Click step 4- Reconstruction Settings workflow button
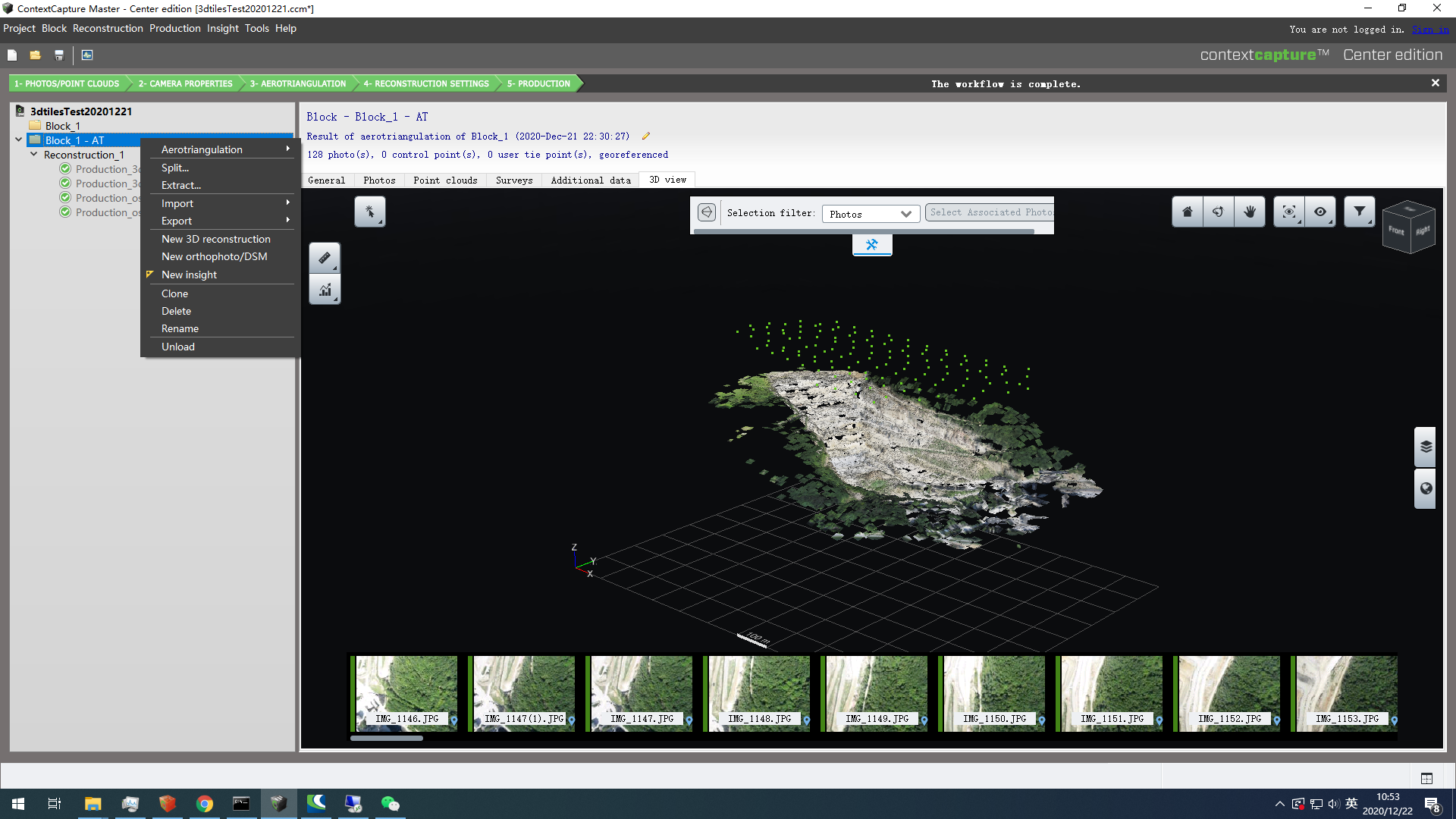The height and width of the screenshot is (819, 1456). [x=426, y=83]
